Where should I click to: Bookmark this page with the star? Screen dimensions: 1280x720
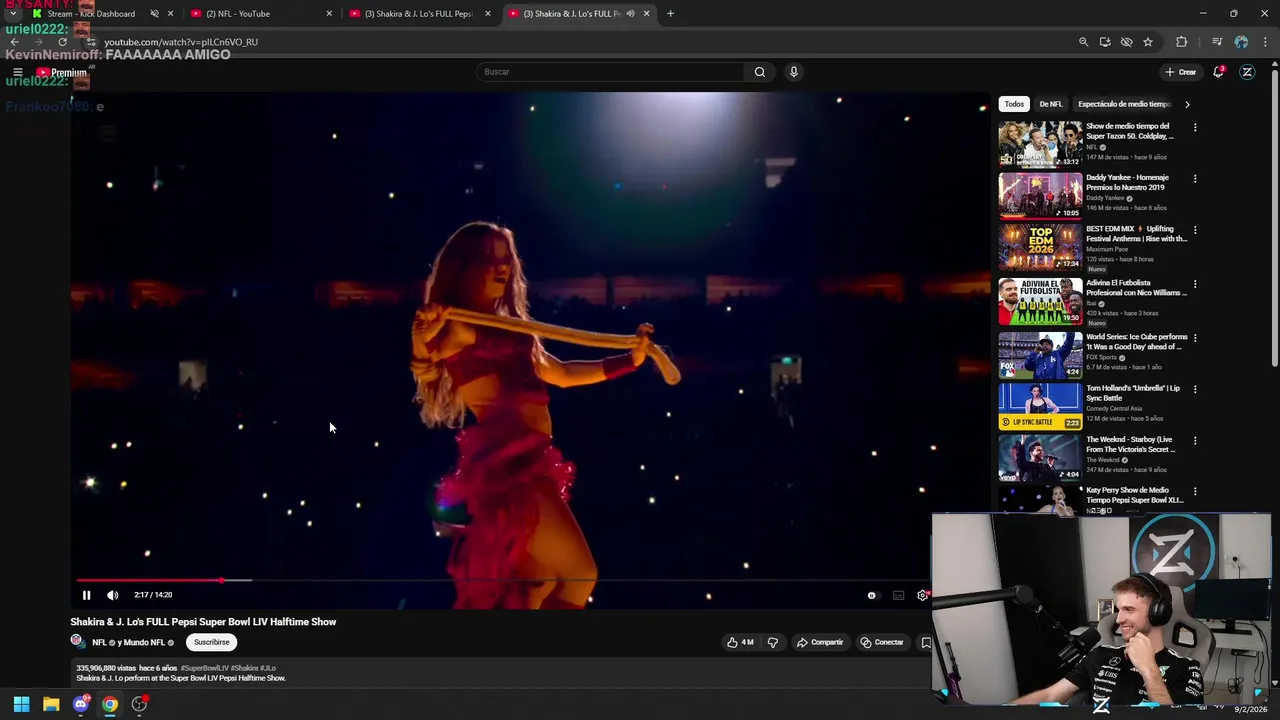coord(1148,42)
